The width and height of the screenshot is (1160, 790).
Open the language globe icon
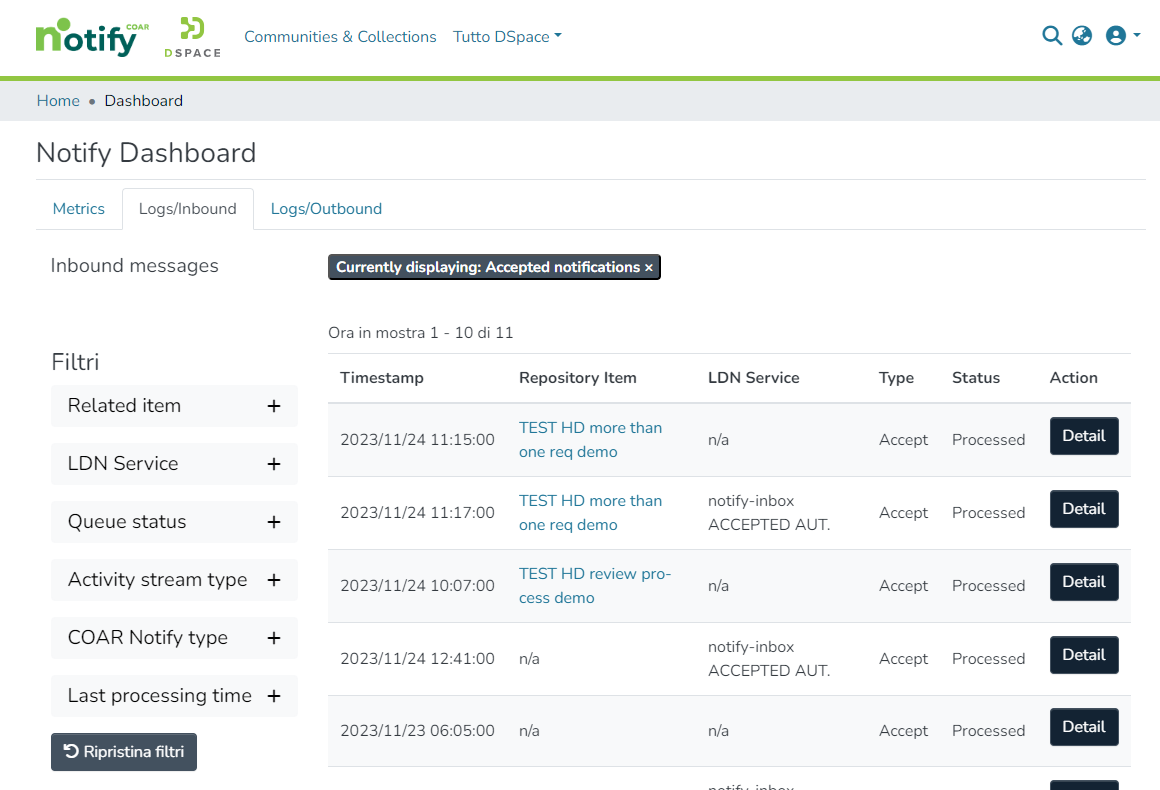tap(1082, 36)
